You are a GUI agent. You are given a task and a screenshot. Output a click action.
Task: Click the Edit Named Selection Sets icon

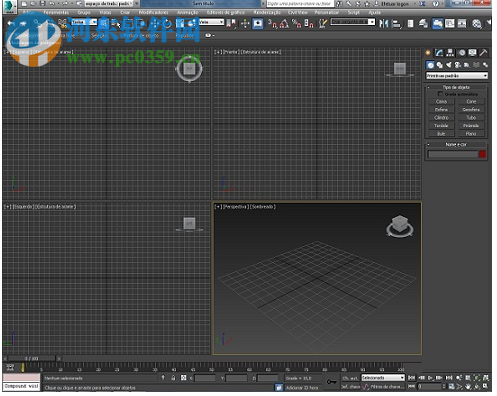[x=322, y=24]
